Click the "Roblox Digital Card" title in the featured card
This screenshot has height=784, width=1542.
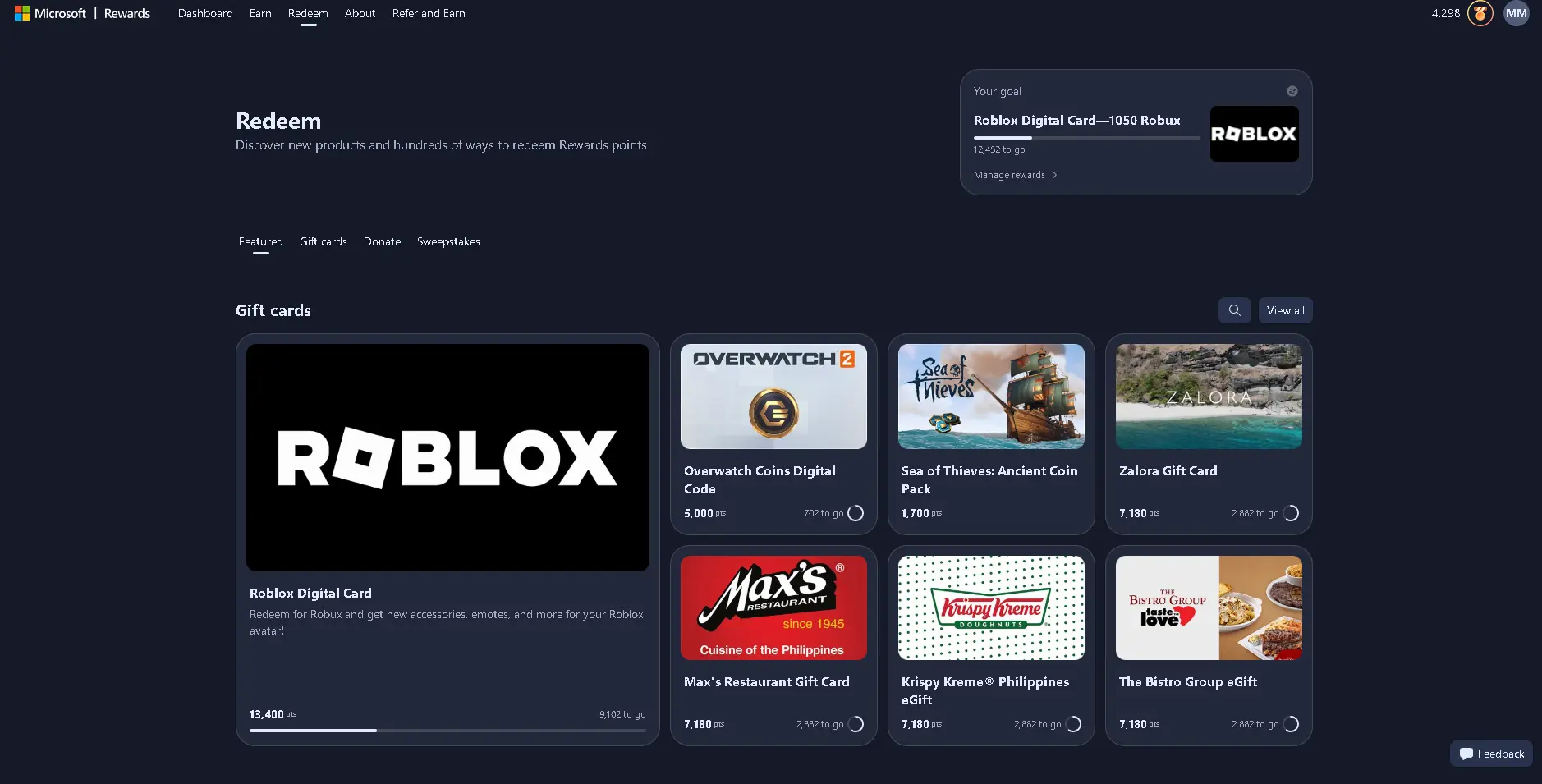[x=310, y=593]
